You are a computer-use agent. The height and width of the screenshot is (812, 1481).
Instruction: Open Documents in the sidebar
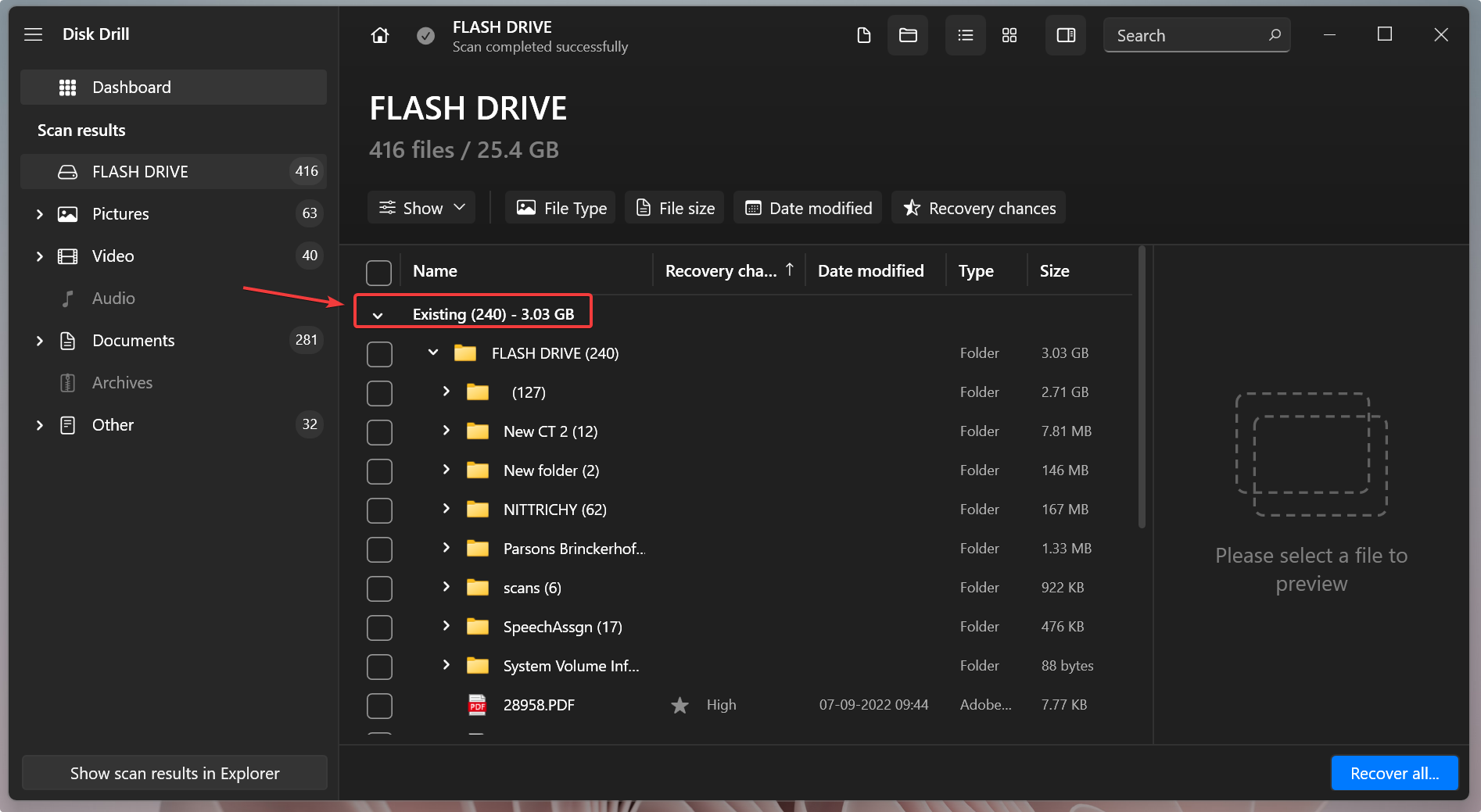(x=133, y=341)
